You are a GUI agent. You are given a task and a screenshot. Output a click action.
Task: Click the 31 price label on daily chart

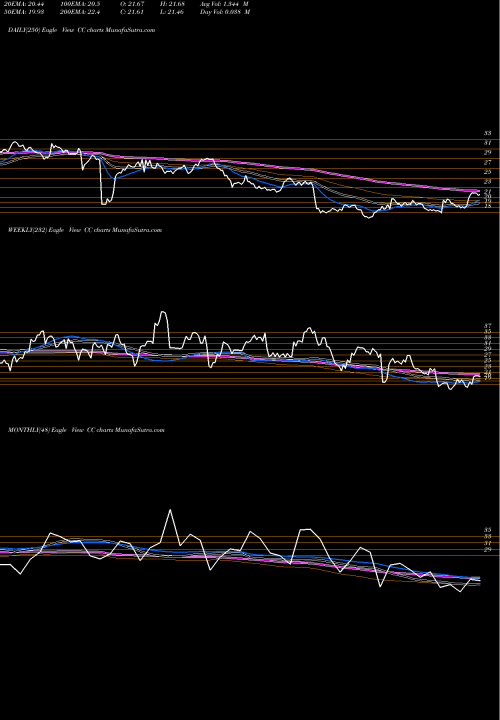(x=487, y=143)
